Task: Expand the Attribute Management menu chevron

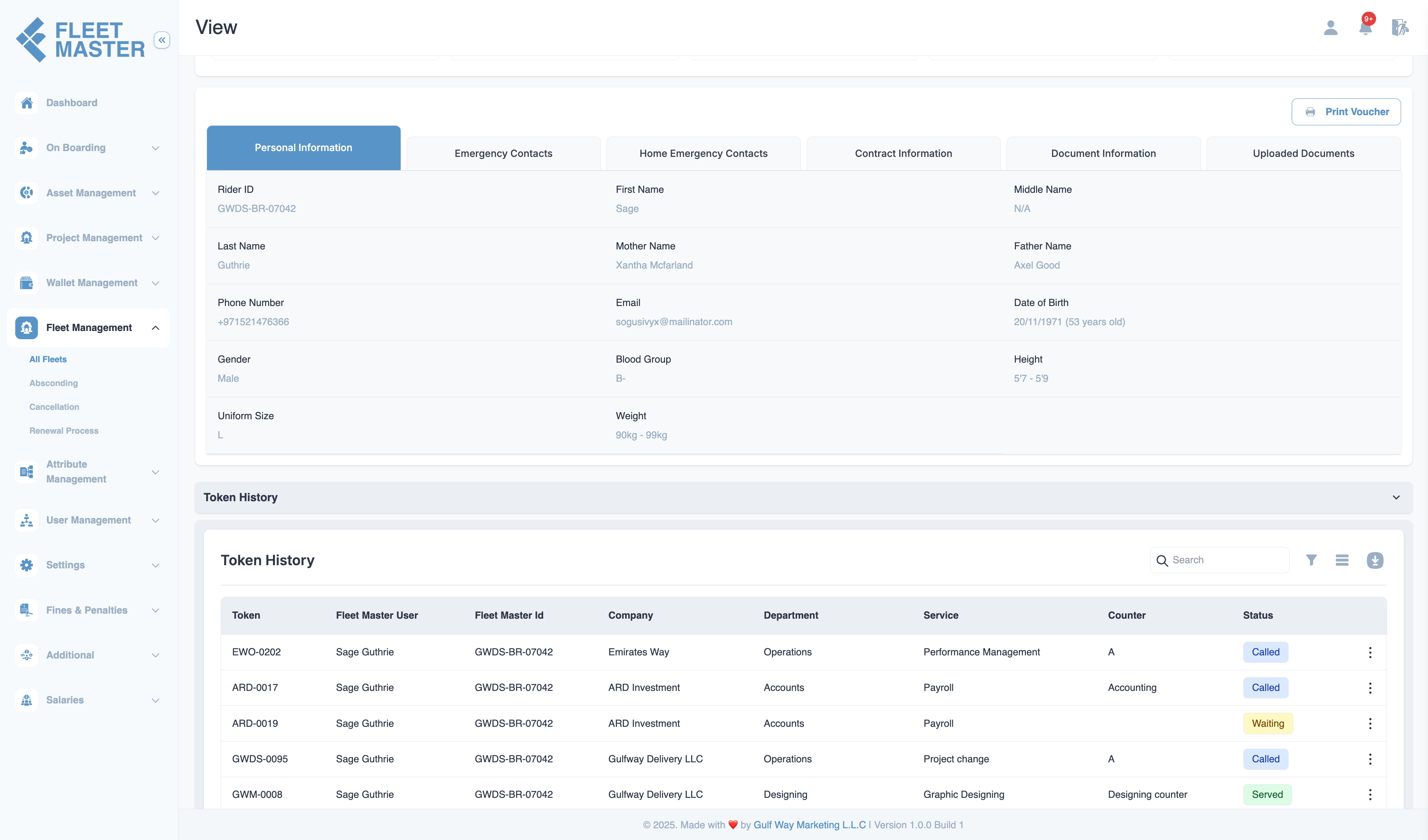Action: (x=155, y=472)
